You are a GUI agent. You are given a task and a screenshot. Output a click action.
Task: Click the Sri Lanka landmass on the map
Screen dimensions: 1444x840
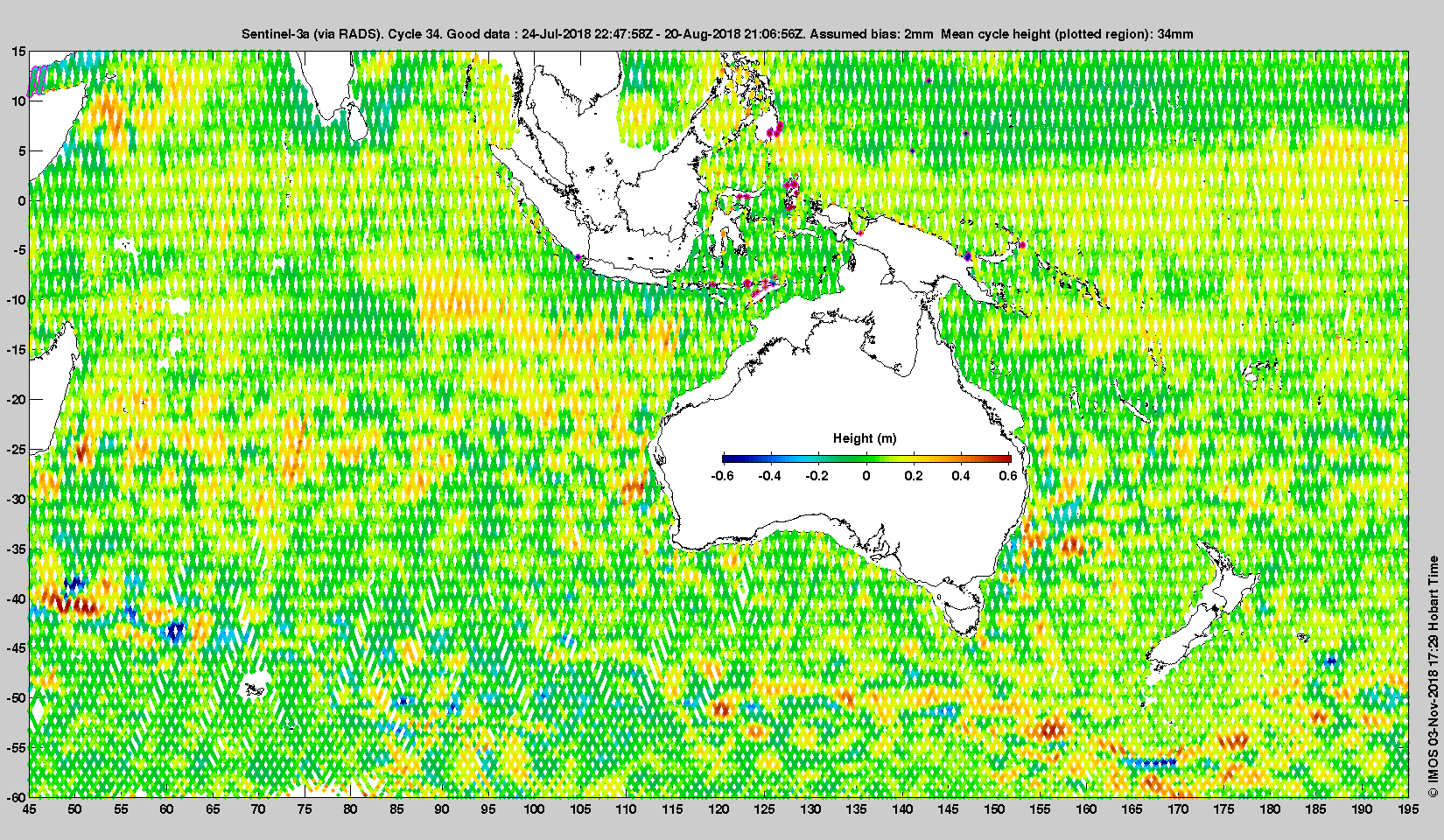pyautogui.click(x=356, y=122)
